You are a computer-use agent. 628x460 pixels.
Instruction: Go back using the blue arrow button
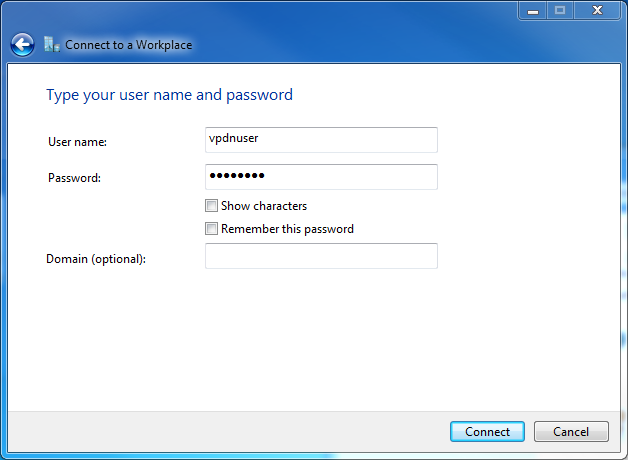22,44
